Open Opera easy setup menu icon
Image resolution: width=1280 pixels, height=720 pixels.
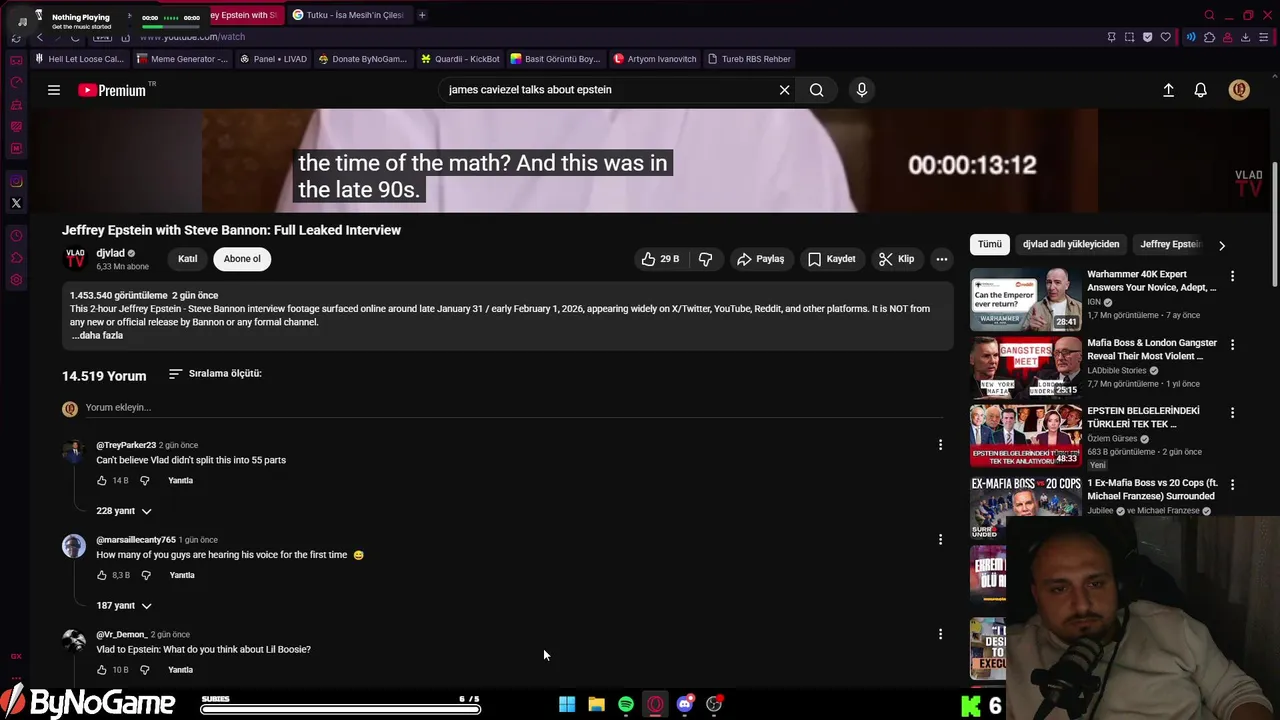tap(1265, 37)
